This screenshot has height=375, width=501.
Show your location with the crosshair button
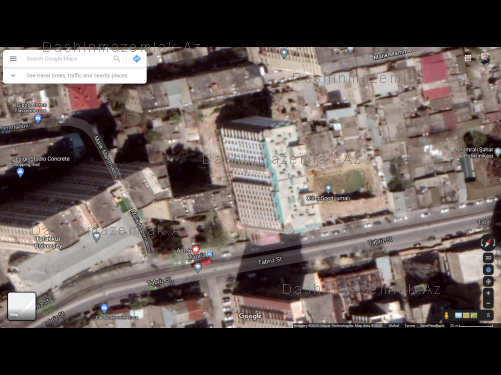coord(488,281)
